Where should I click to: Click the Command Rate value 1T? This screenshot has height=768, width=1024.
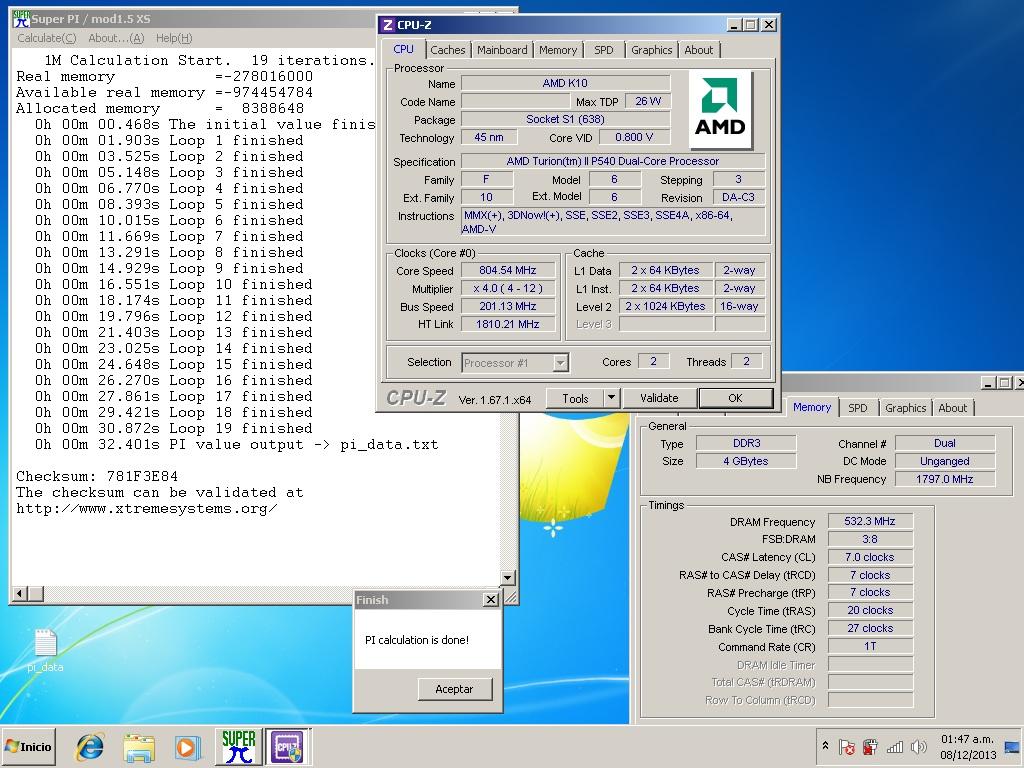(x=870, y=646)
